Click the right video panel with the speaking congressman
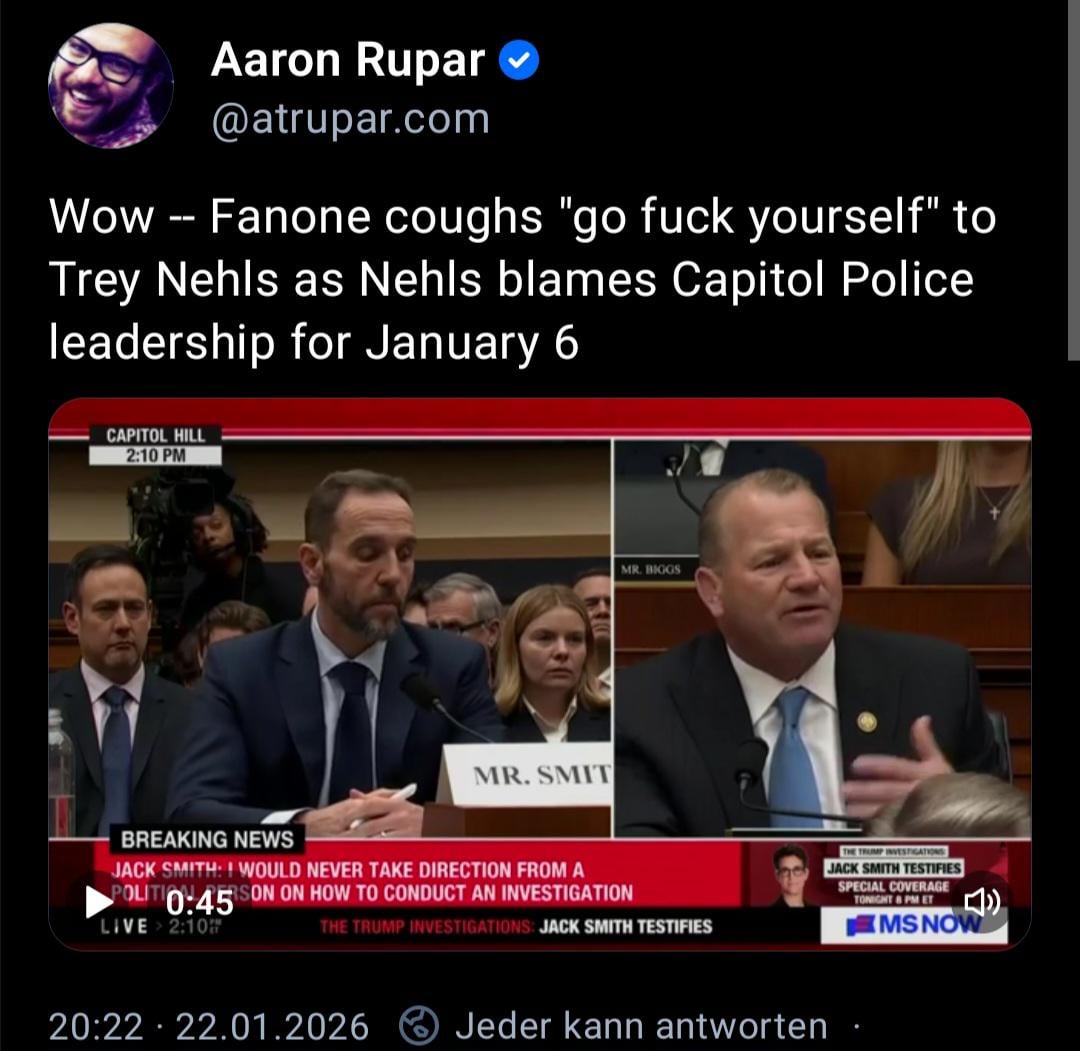Viewport: 1080px width, 1051px height. click(822, 638)
